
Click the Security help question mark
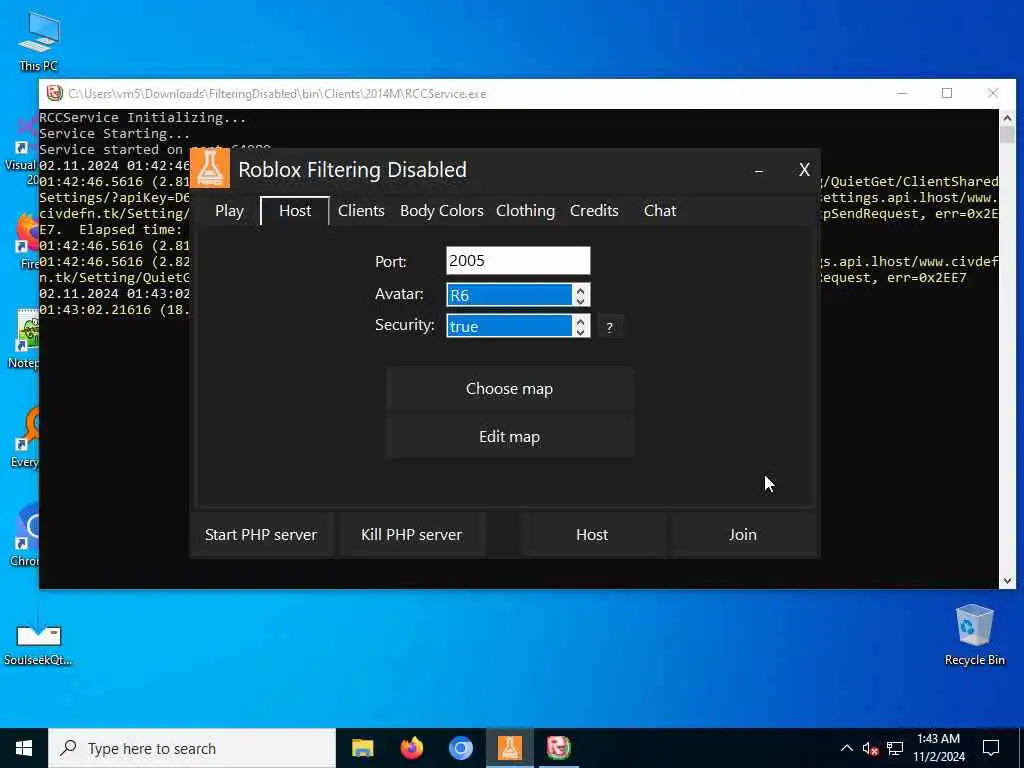click(x=609, y=327)
